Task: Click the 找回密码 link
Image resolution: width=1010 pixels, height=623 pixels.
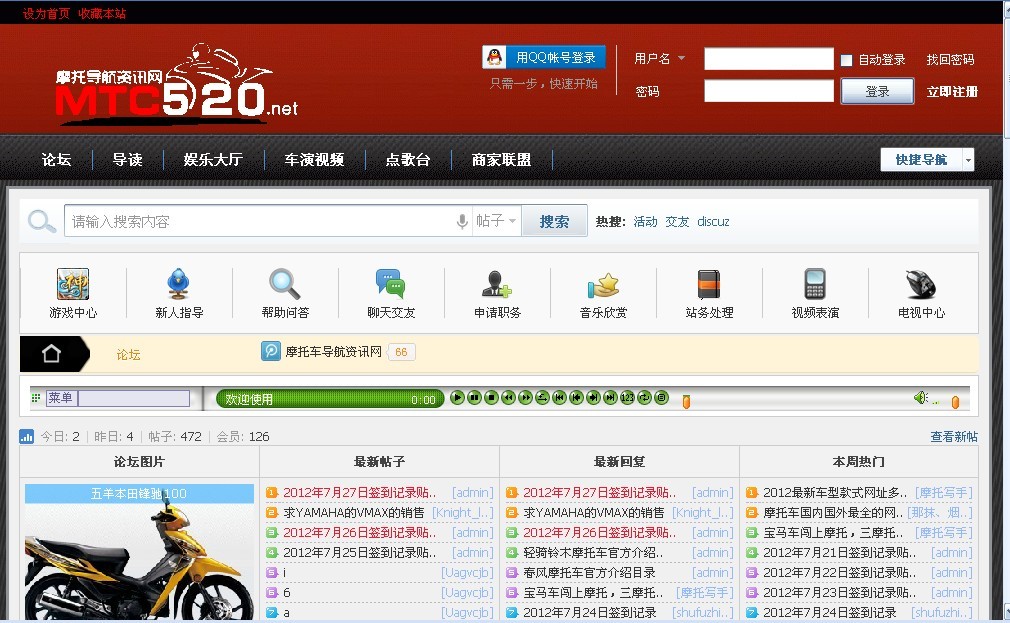Action: click(950, 59)
